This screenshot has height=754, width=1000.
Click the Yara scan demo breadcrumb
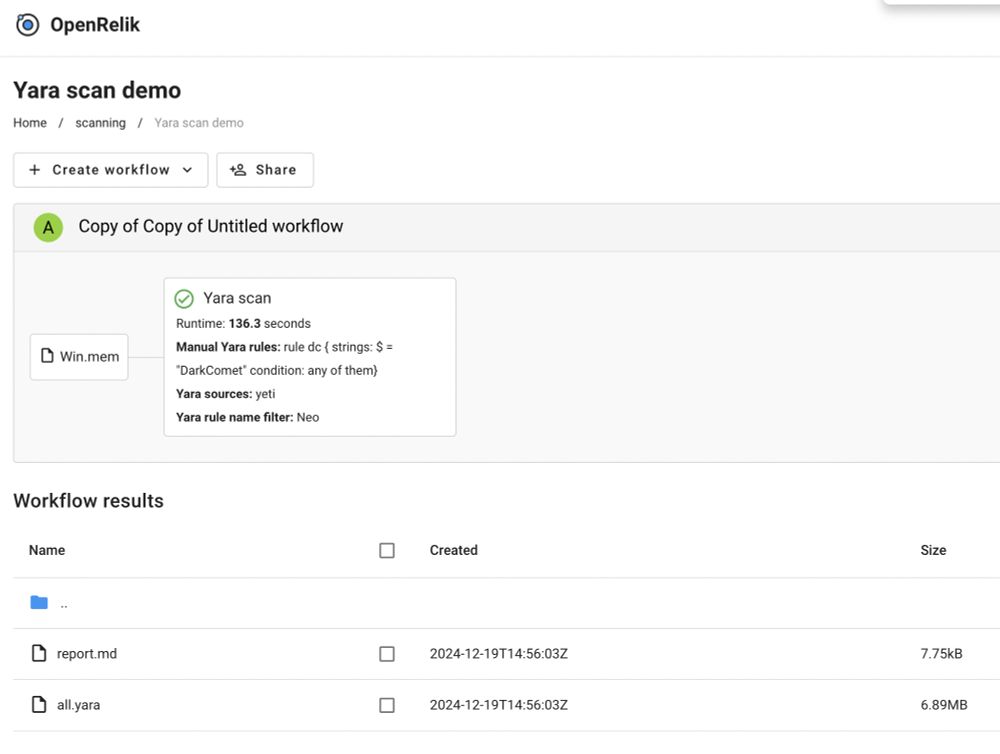tap(199, 122)
